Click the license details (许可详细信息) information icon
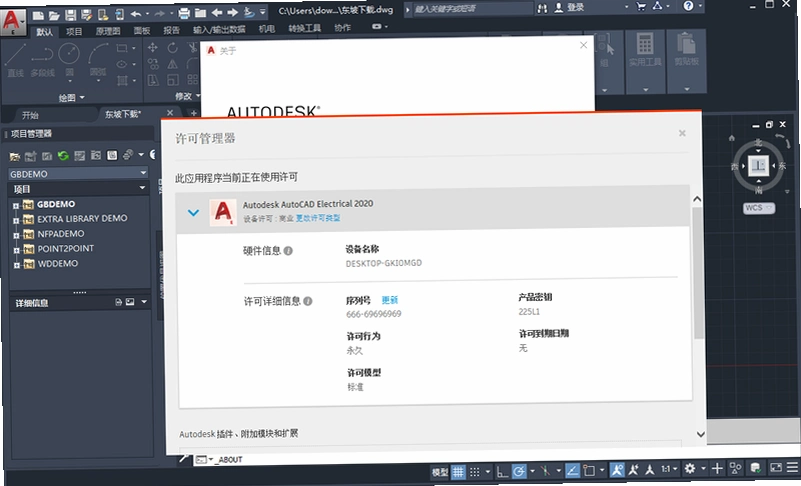Image resolution: width=801 pixels, height=486 pixels. point(308,301)
